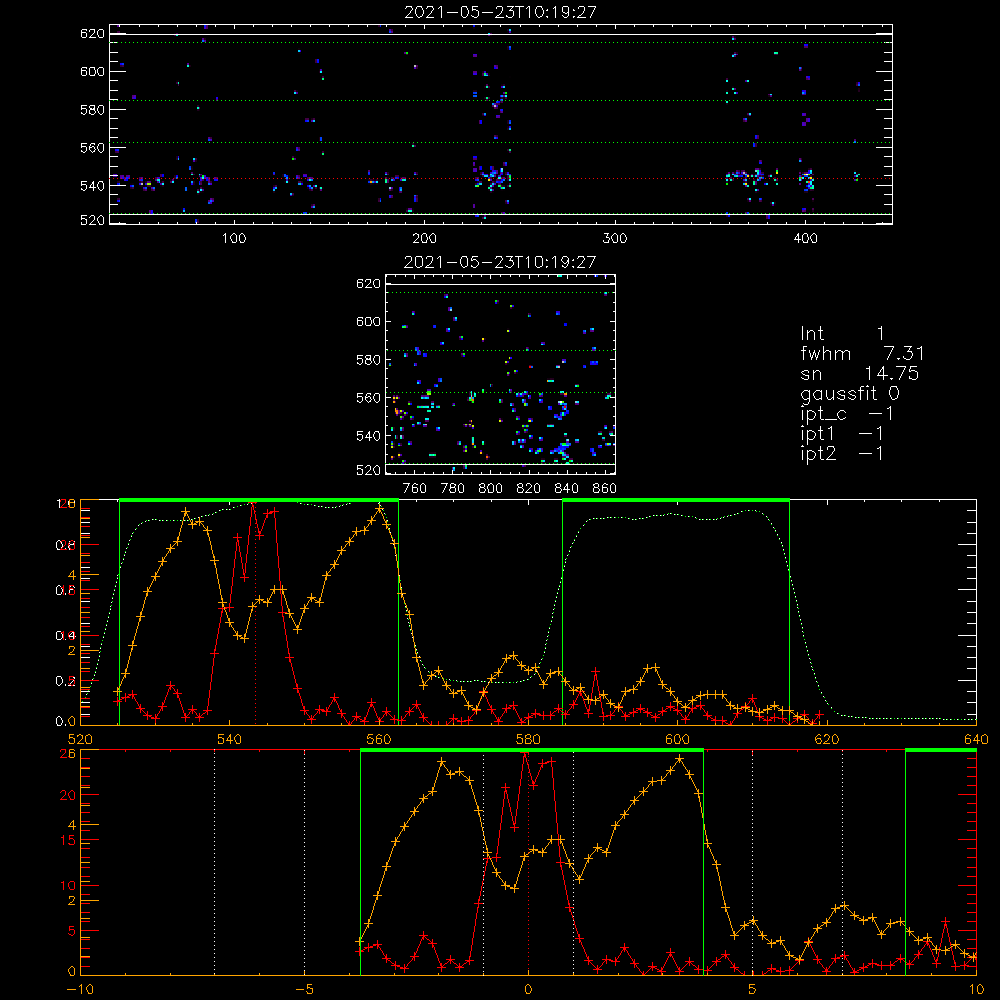Click x-axis label 600 on third plot

pyautogui.click(x=677, y=739)
